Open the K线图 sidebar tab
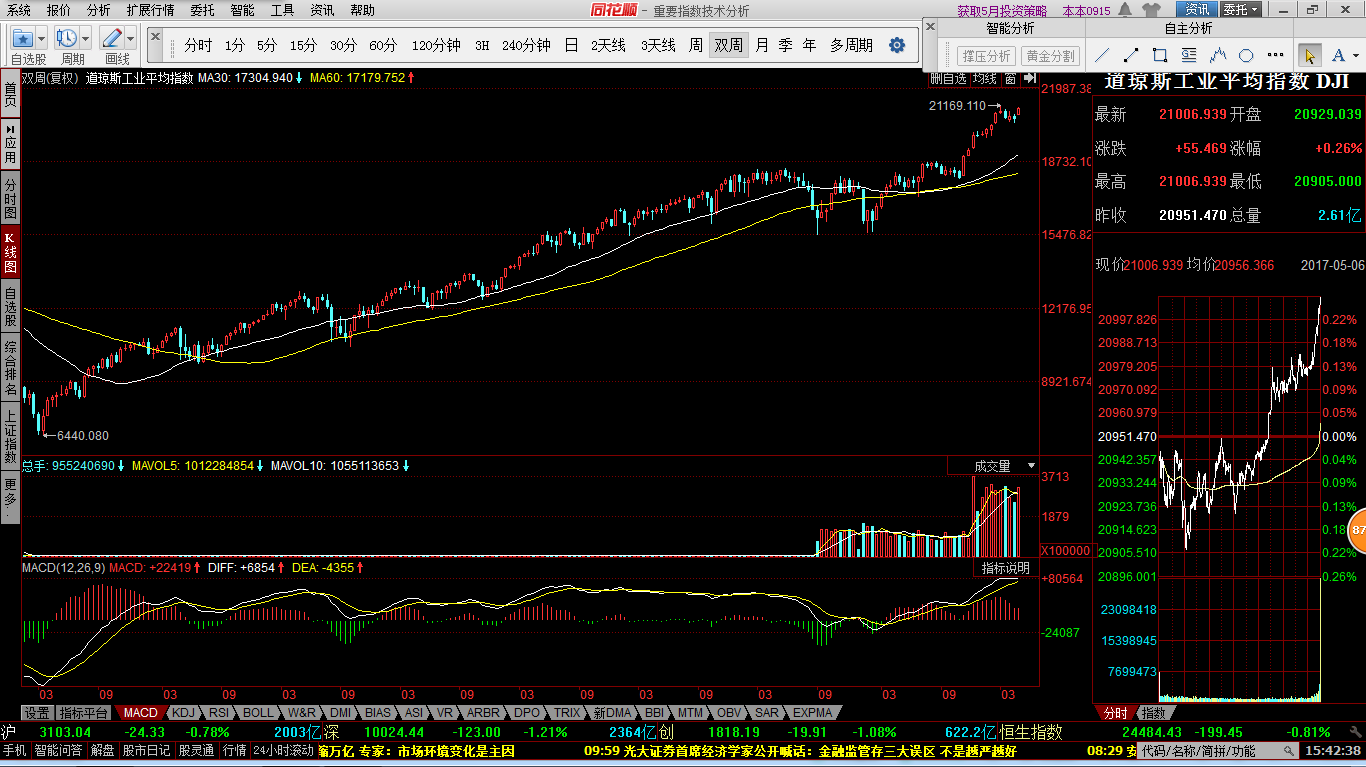The height and width of the screenshot is (767, 1366). (x=10, y=252)
